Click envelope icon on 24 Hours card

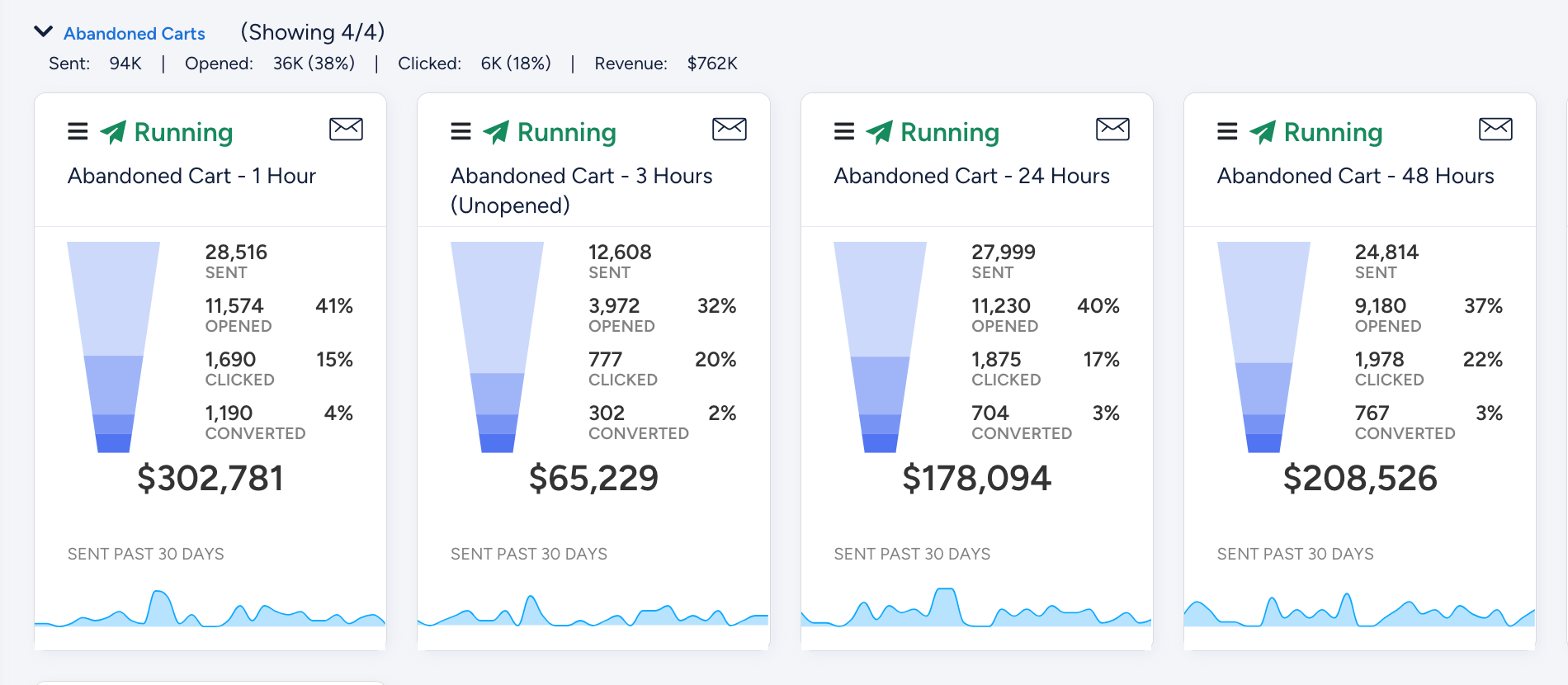tap(1112, 129)
